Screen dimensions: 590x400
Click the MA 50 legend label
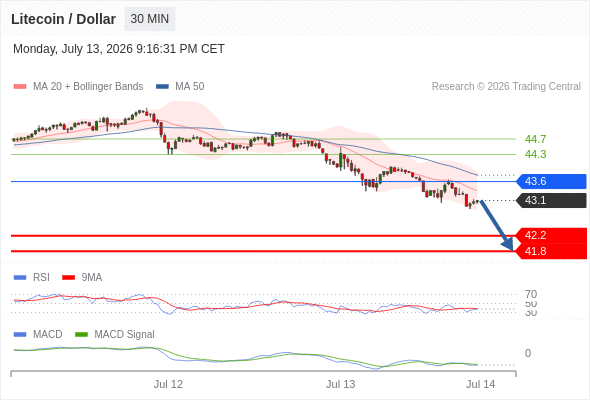190,87
